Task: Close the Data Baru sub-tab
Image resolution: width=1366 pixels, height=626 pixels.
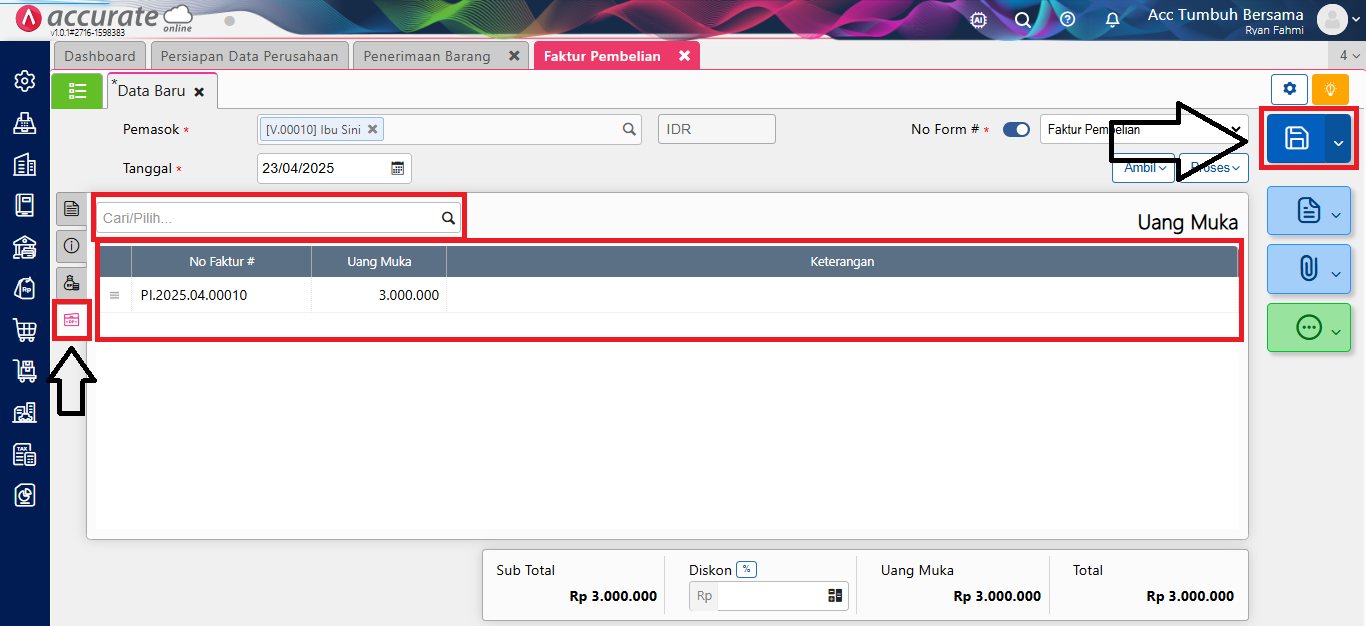Action: [199, 91]
